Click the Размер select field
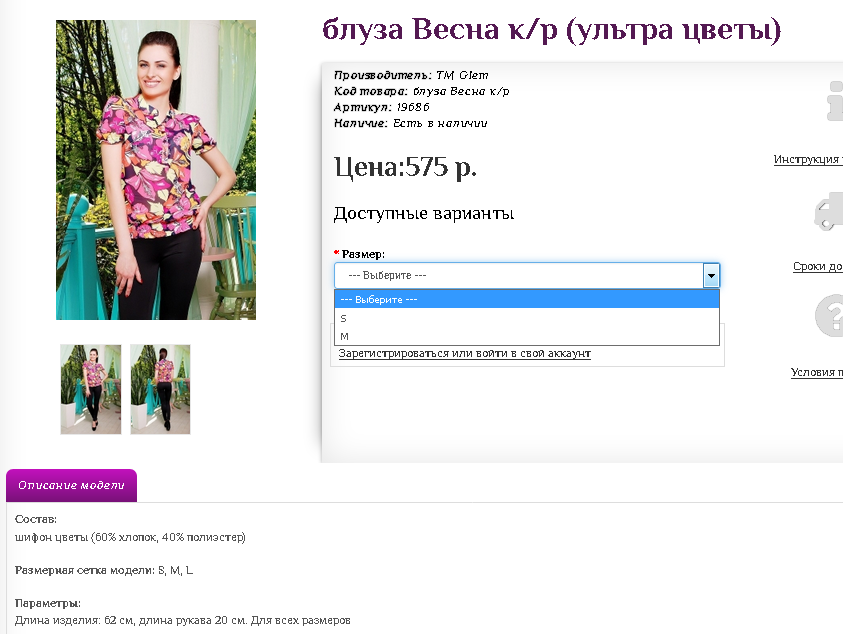This screenshot has width=843, height=634. (x=527, y=275)
